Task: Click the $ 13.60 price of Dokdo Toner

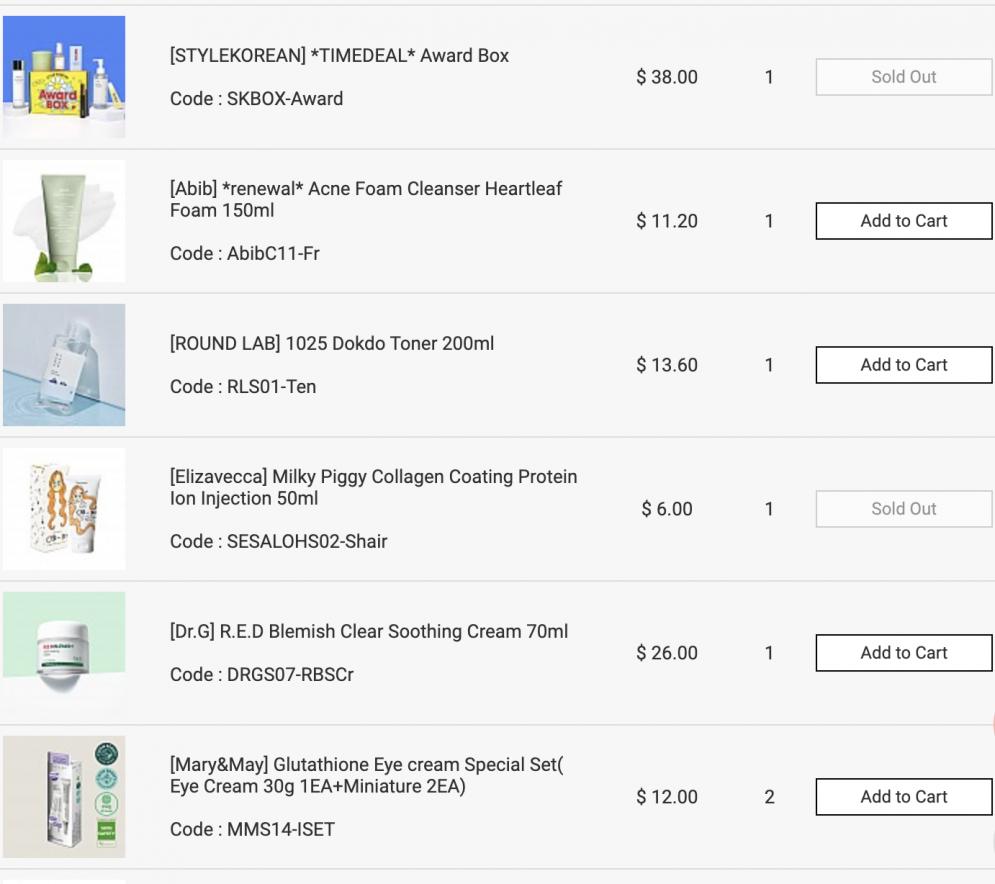Action: (x=667, y=365)
